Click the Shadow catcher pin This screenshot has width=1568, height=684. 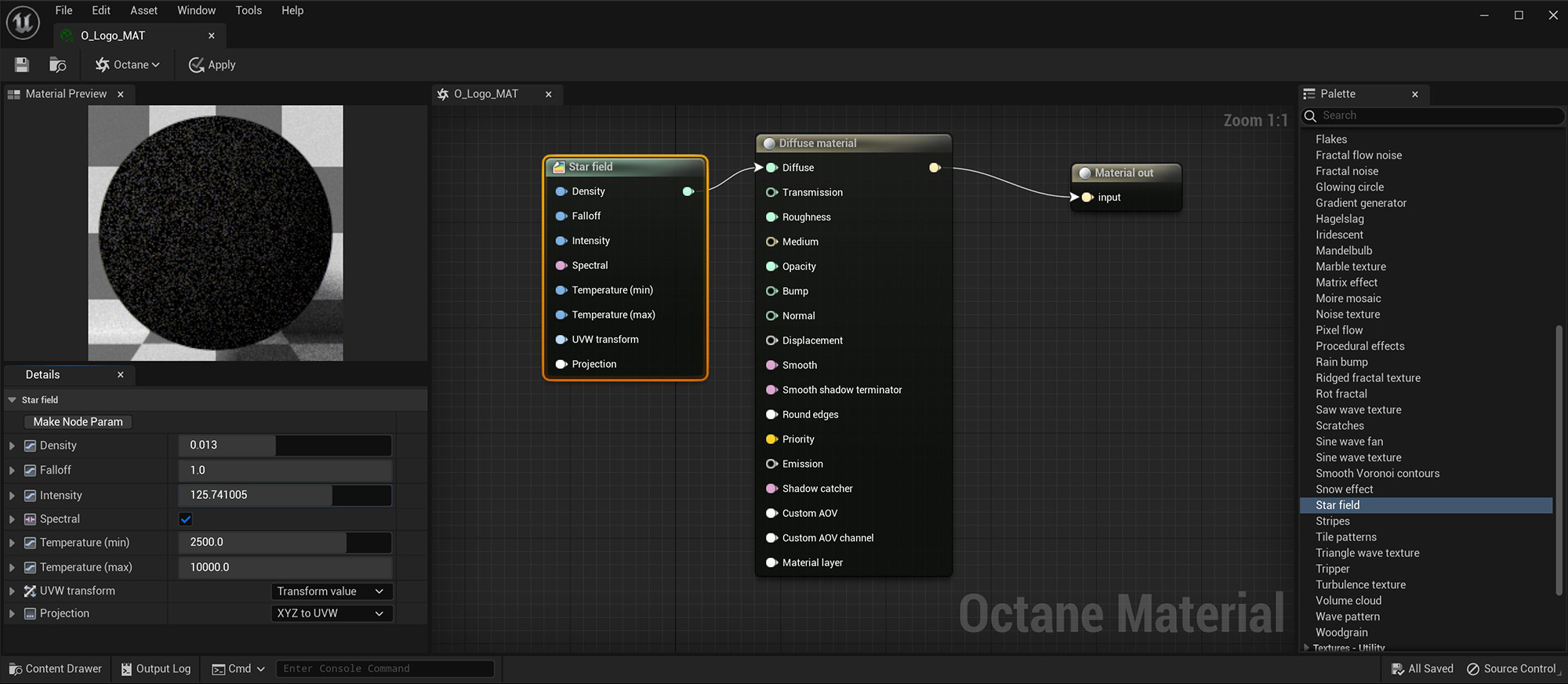tap(771, 489)
